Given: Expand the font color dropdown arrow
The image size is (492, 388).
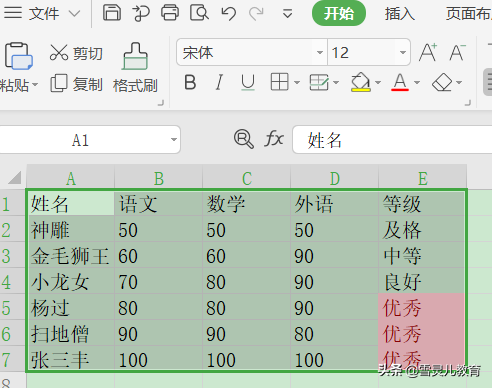Looking at the screenshot, I should coord(417,82).
